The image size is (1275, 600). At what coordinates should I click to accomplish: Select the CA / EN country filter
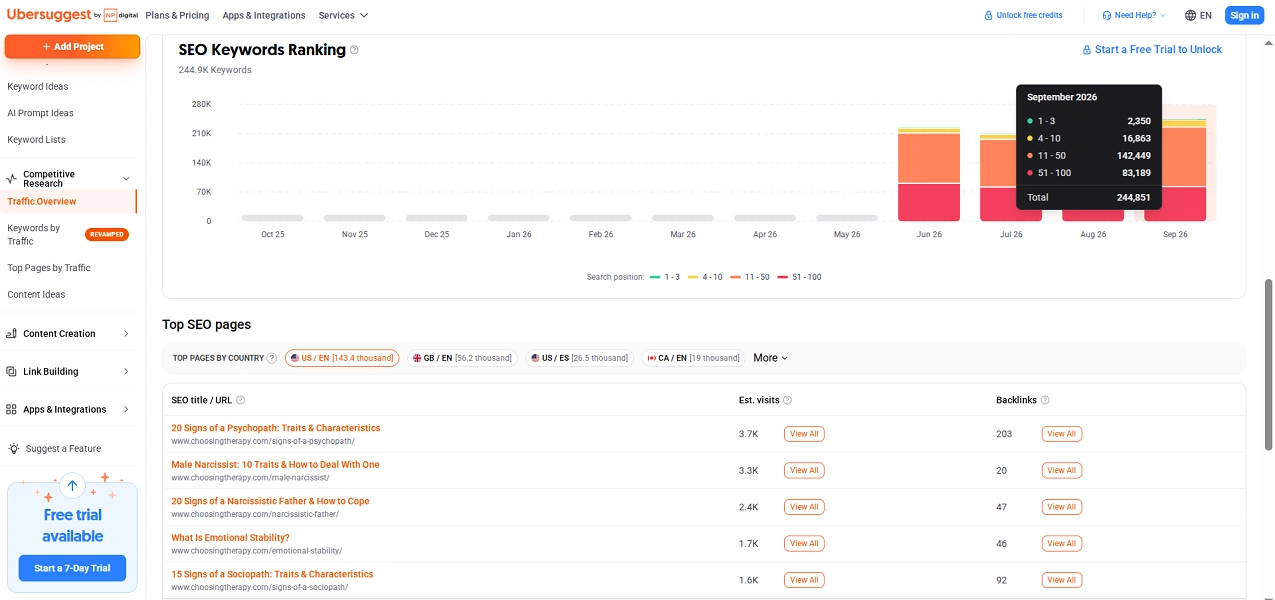click(694, 358)
